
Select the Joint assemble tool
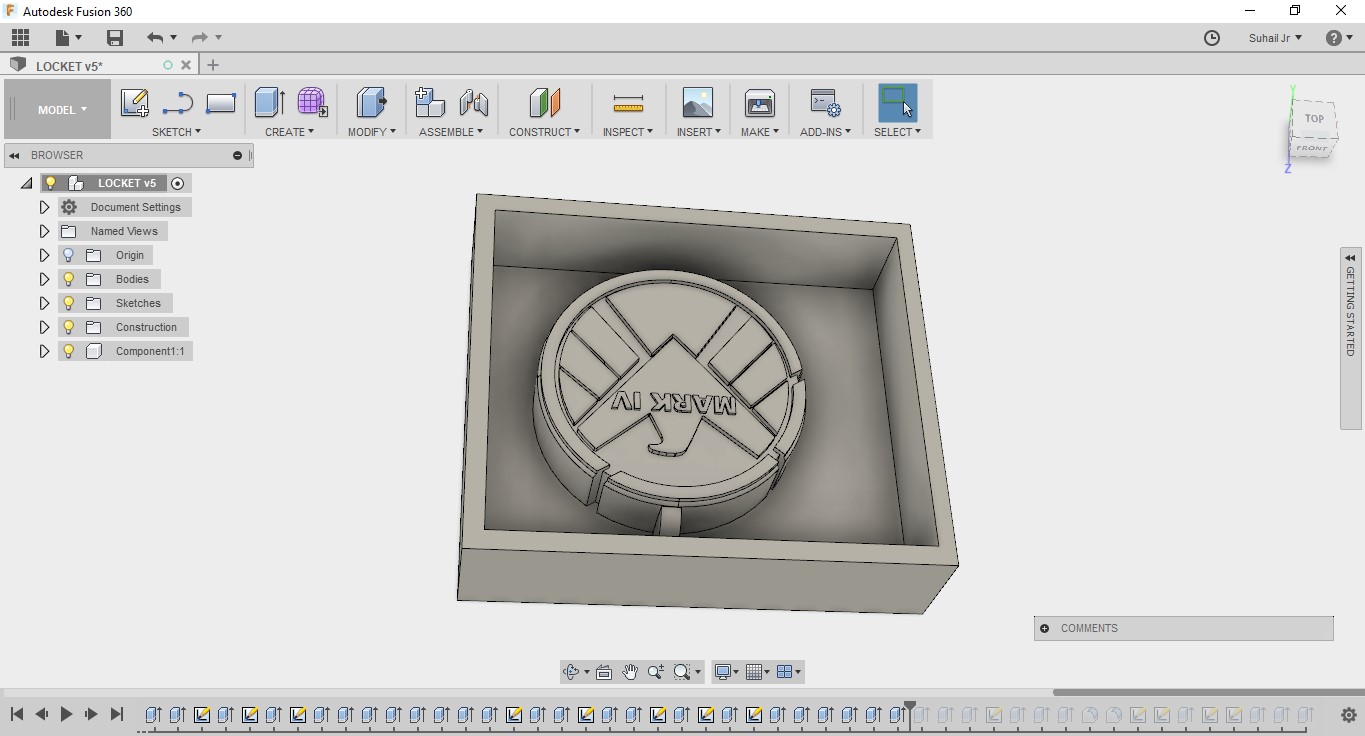474,102
